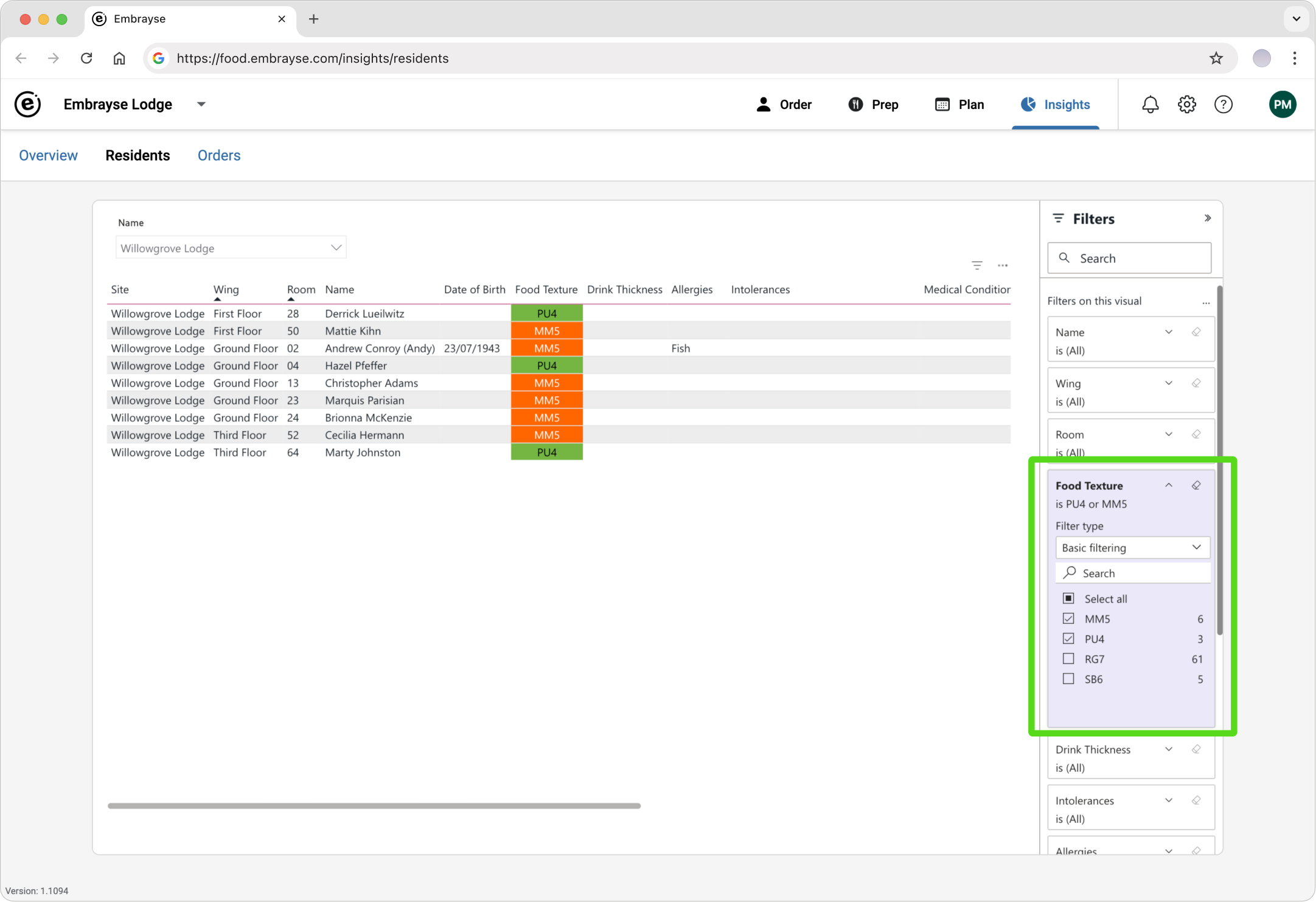The width and height of the screenshot is (1316, 902).
Task: Toggle the Select all checkbox
Action: pyautogui.click(x=1068, y=599)
